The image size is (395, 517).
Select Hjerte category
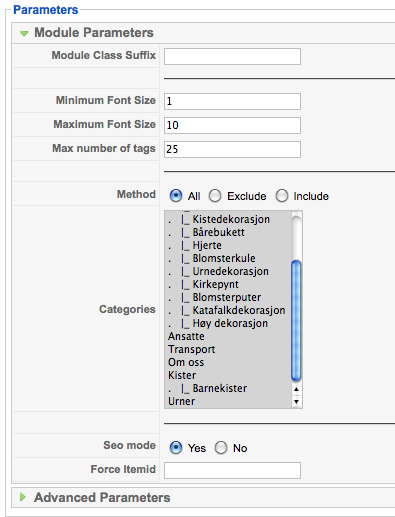point(228,245)
